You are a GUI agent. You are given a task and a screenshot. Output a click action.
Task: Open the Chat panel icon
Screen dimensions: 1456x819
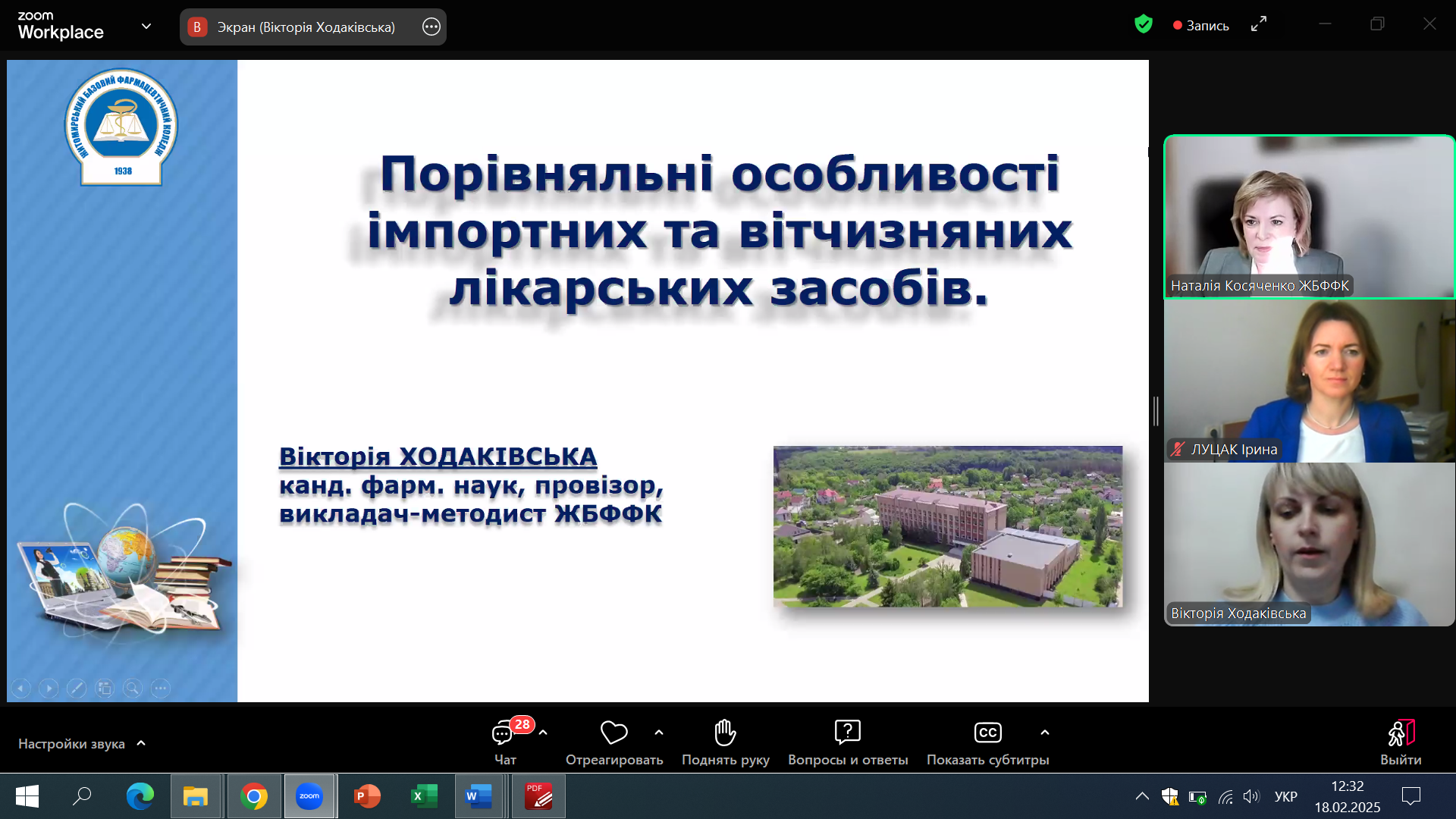504,733
